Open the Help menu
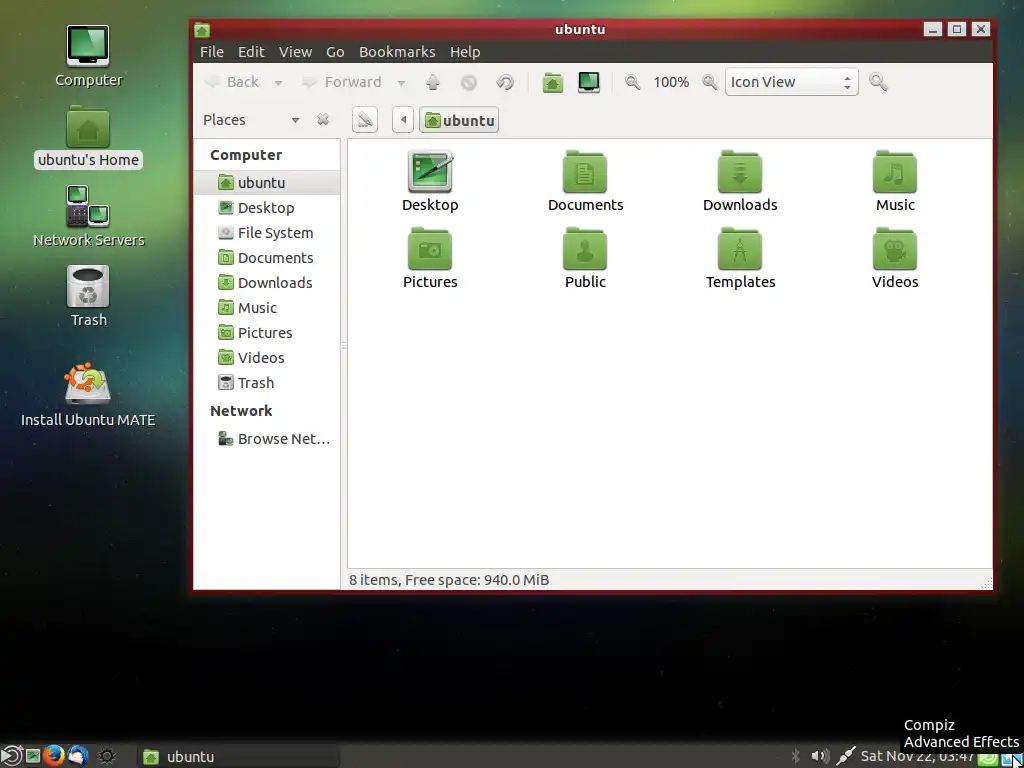The image size is (1024, 768). click(465, 52)
